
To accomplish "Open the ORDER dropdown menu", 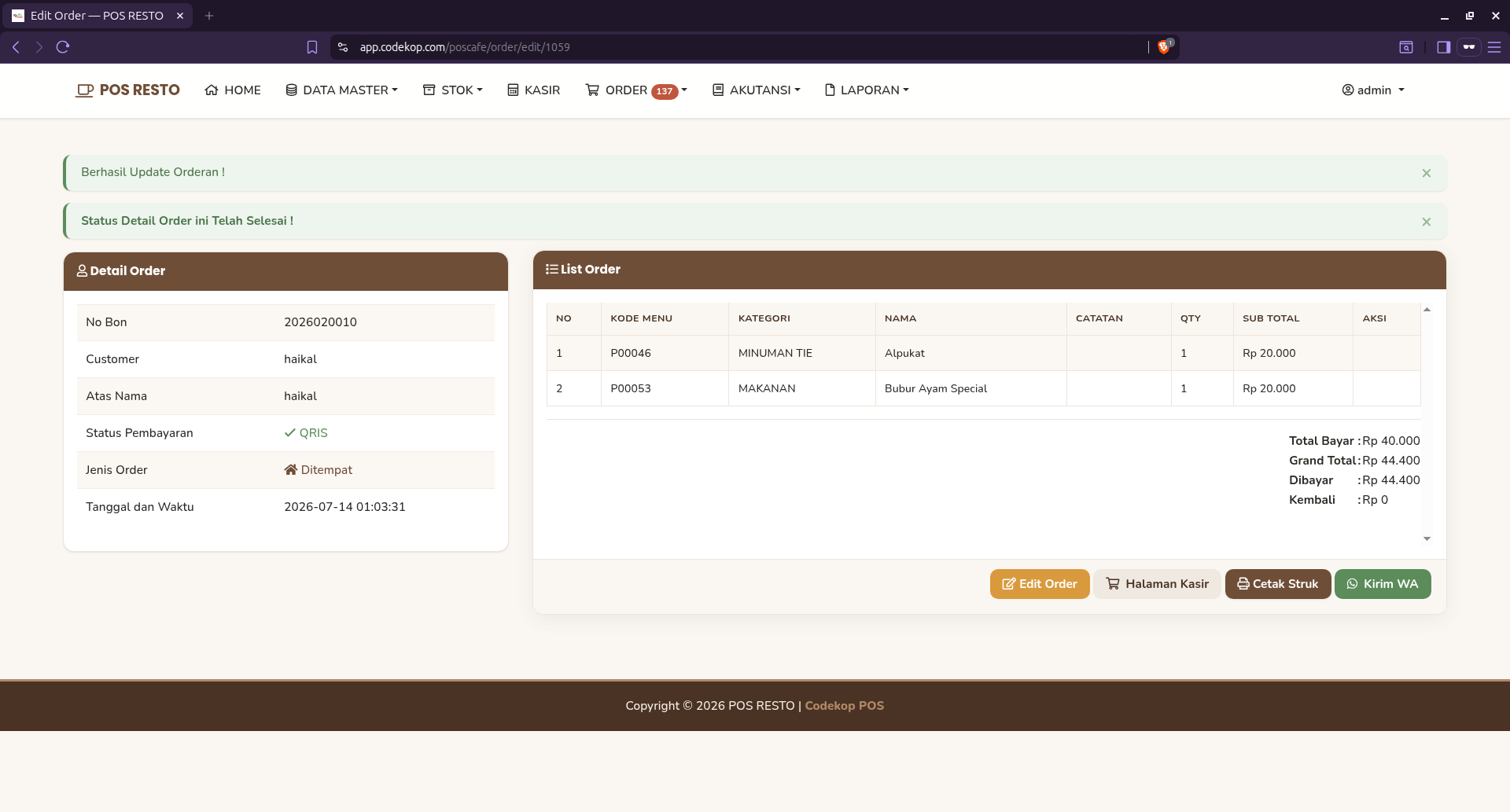I will tap(636, 90).
